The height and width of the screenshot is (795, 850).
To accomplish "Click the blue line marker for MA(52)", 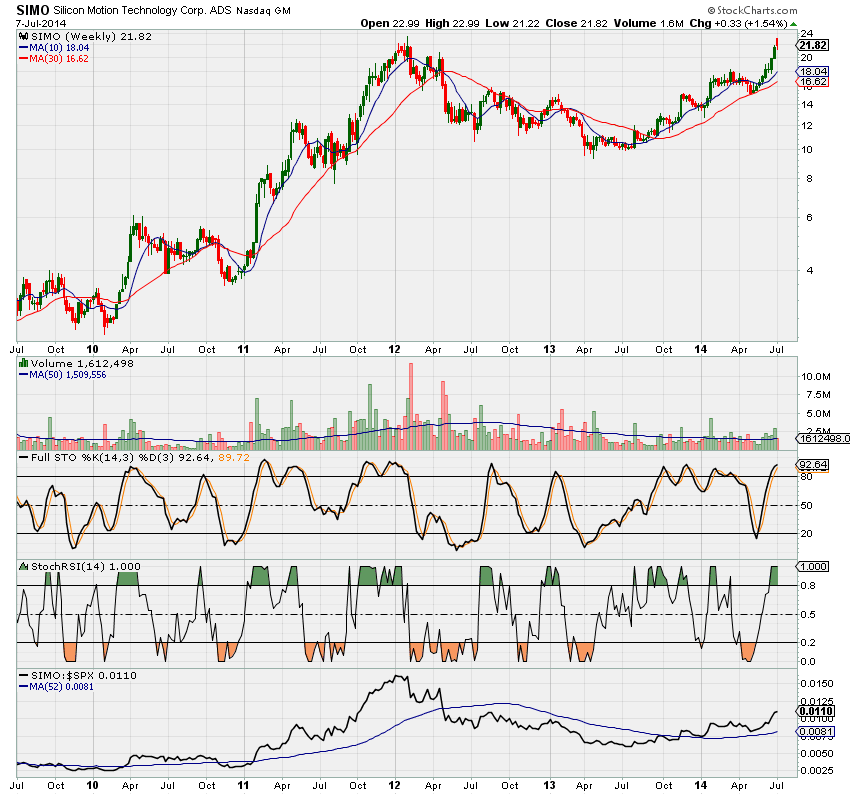I will 23,687.
